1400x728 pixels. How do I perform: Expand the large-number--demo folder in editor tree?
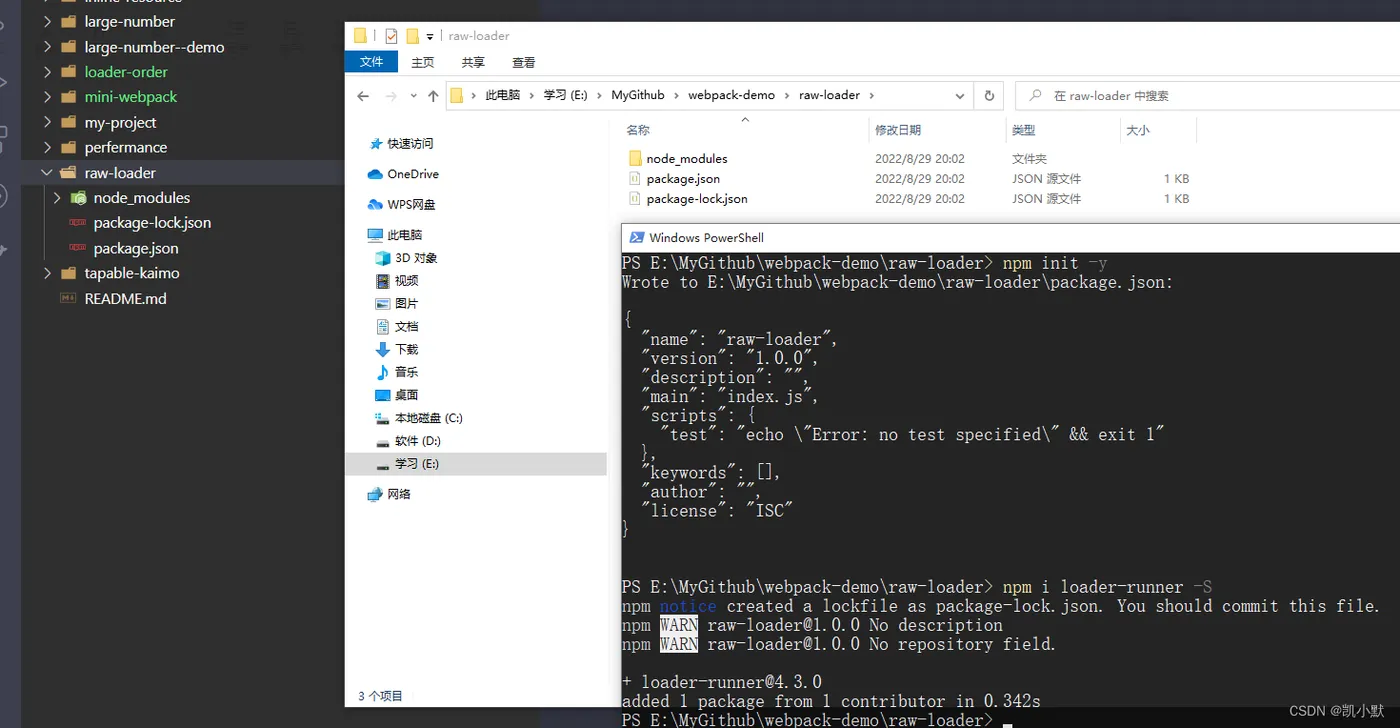47,47
